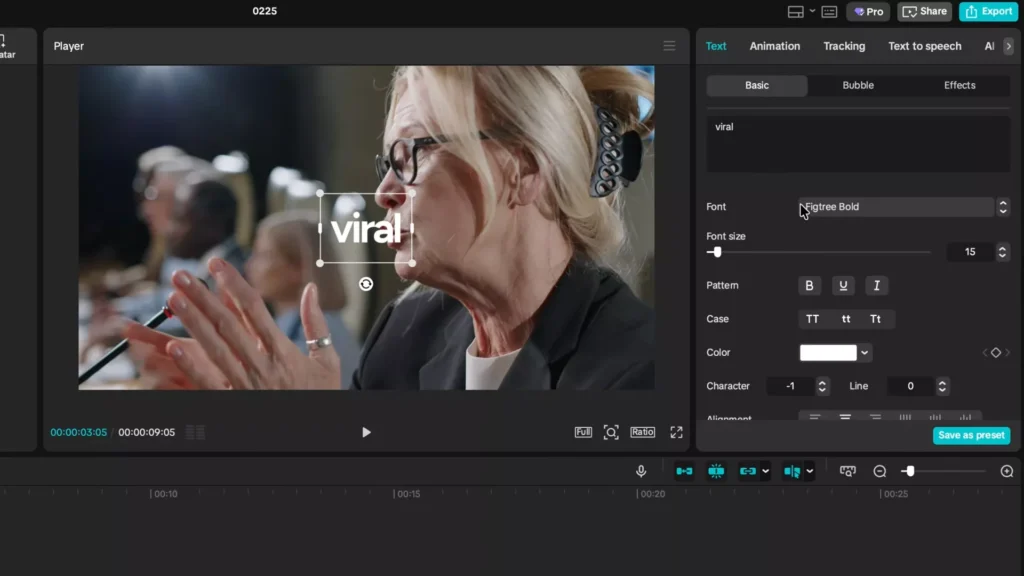1024x576 pixels.
Task: Toggle bold formatting for the viral text
Action: (809, 285)
